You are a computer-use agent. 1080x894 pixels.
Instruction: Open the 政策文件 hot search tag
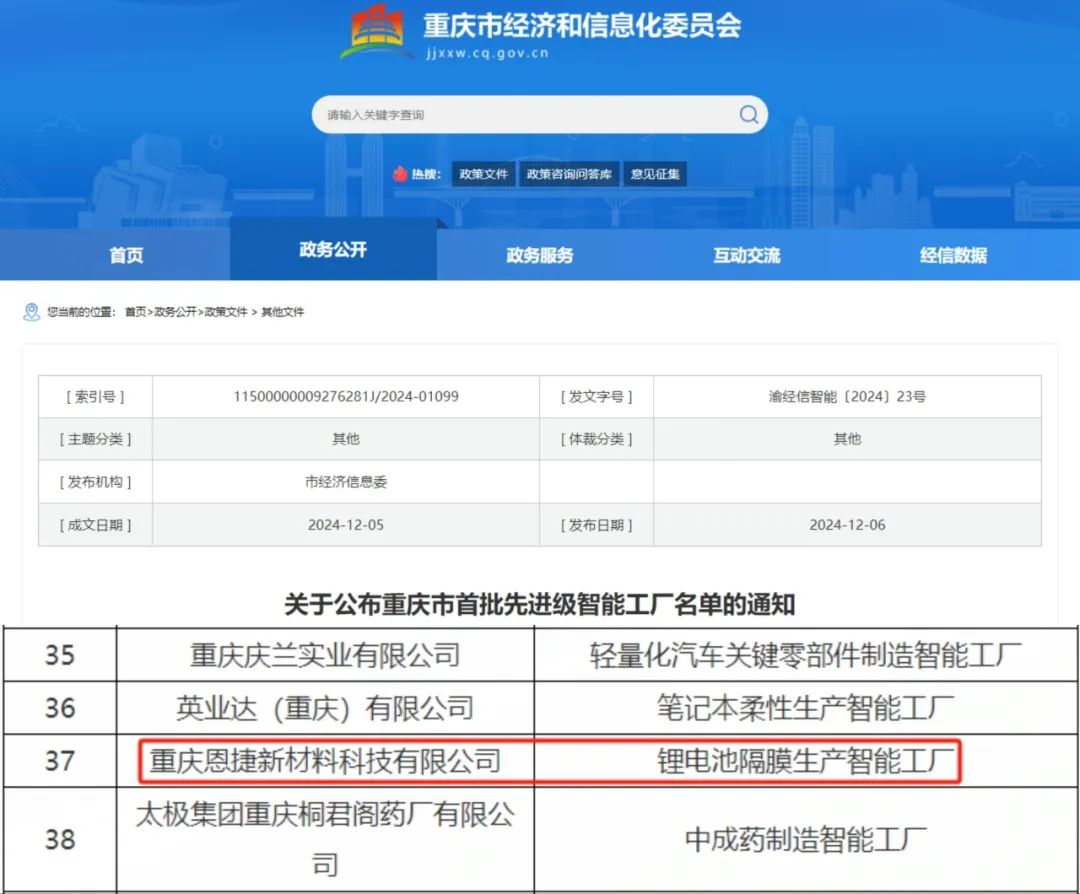(x=484, y=174)
